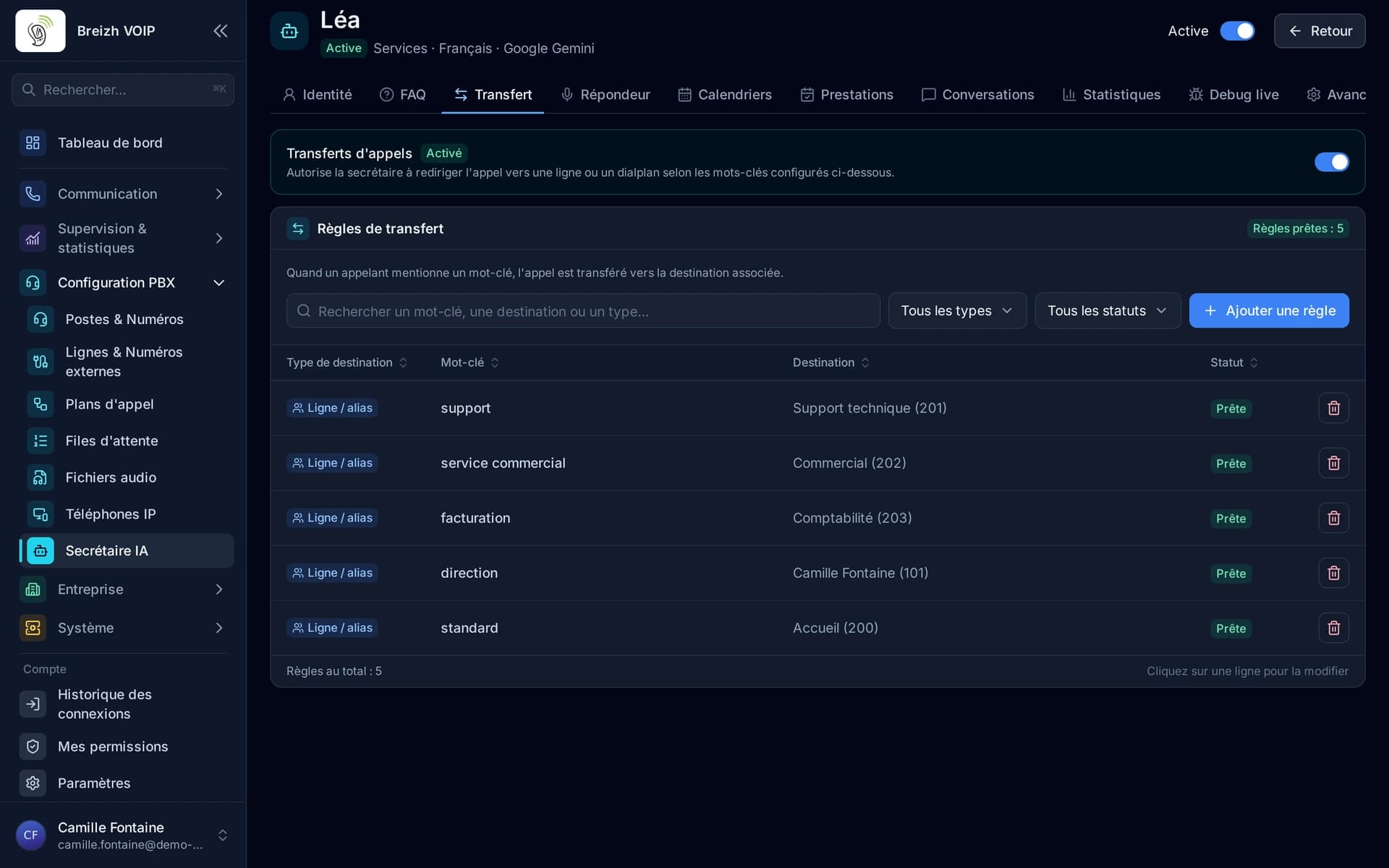Delete the service commercial rule

tap(1333, 463)
